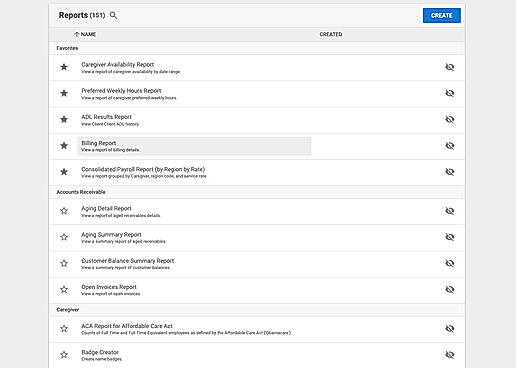516x368 pixels.
Task: Unfavorite the Preferred Weekly Hours Report star
Action: (x=64, y=93)
